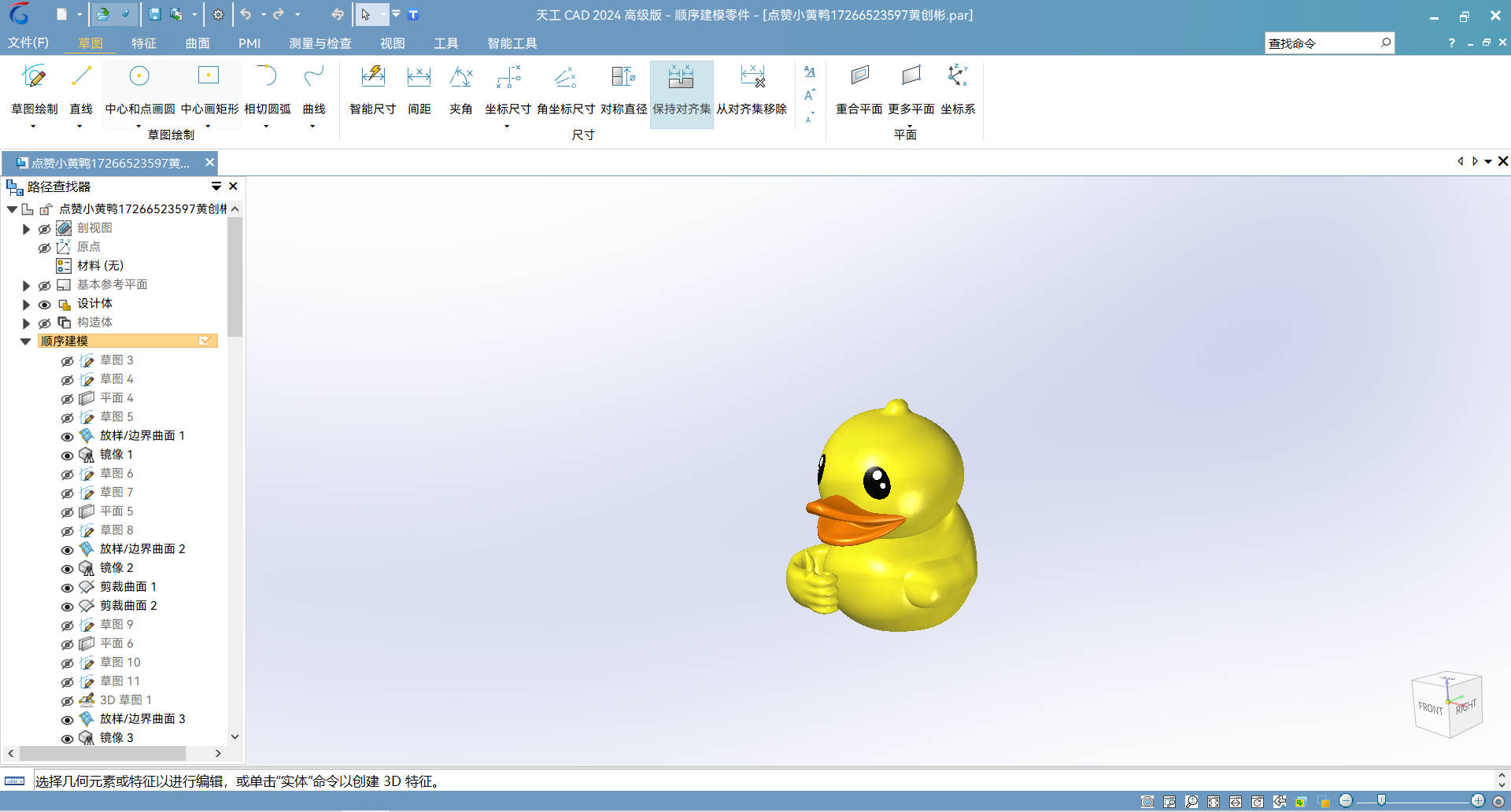Activate the 坐标尺寸 coordinate dimension tool
The height and width of the screenshot is (812, 1511).
[x=508, y=89]
